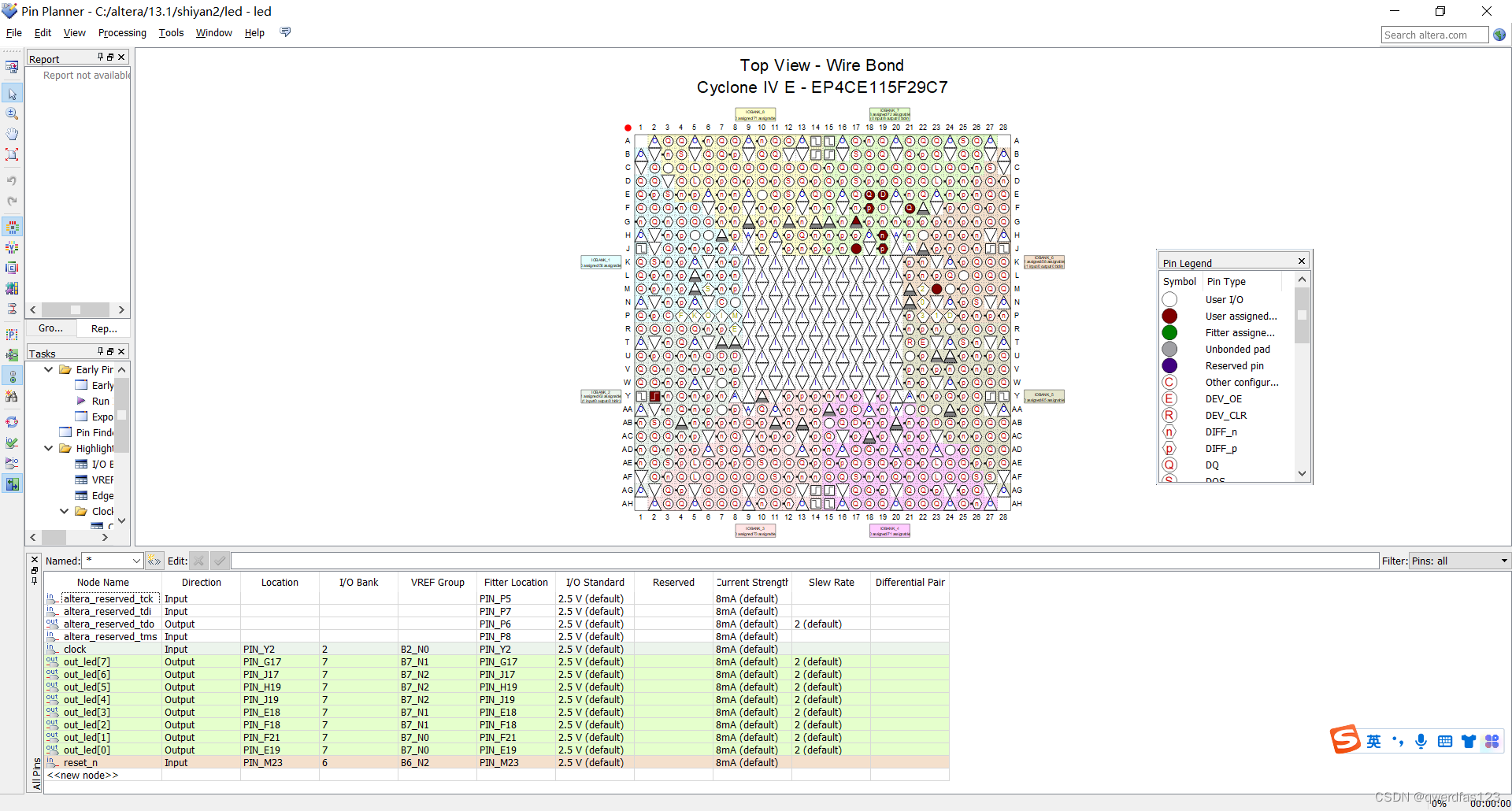Toggle the pin legend traffic-light icon

point(12,376)
